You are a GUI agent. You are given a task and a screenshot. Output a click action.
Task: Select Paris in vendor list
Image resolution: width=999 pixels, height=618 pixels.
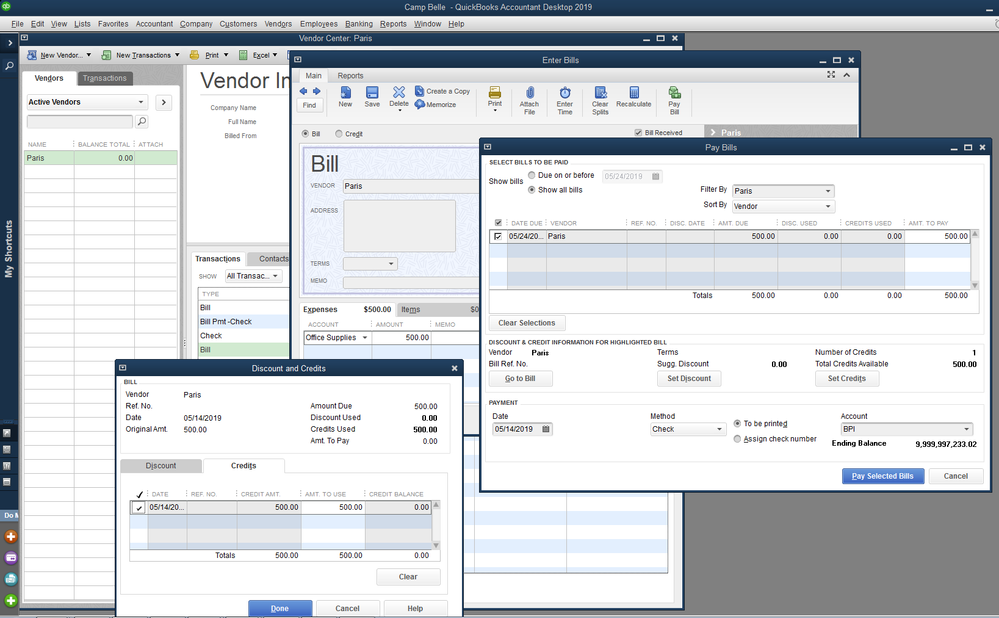click(100, 158)
